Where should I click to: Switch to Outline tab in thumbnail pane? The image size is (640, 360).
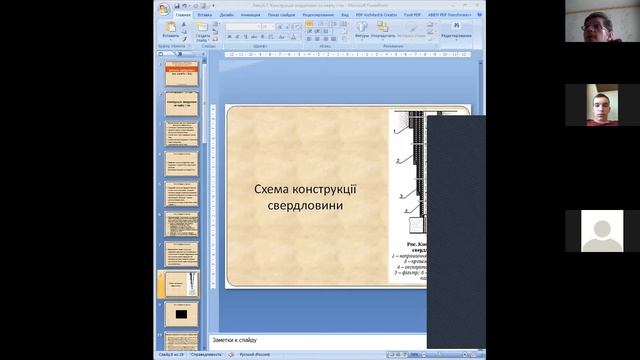coord(179,54)
